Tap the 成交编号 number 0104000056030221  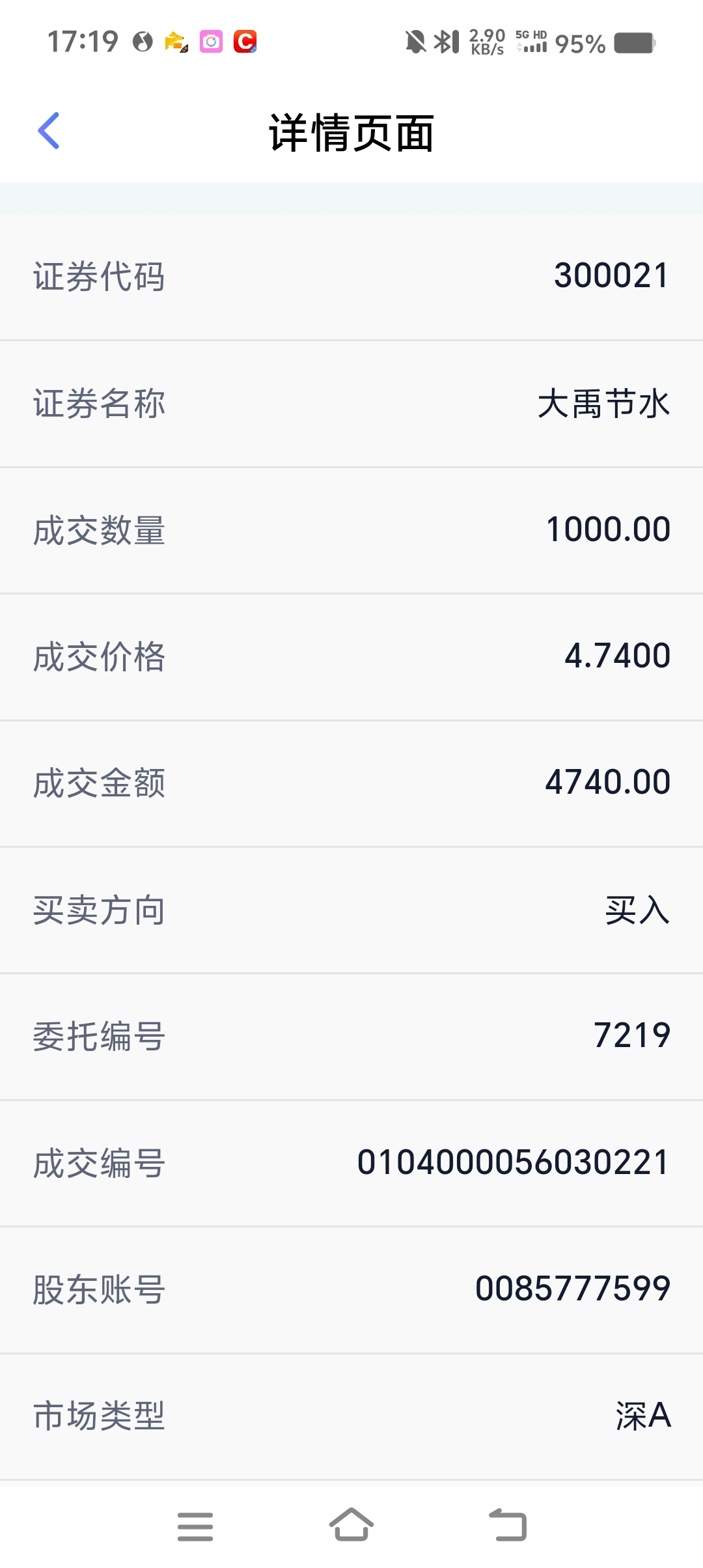pyautogui.click(x=513, y=1162)
